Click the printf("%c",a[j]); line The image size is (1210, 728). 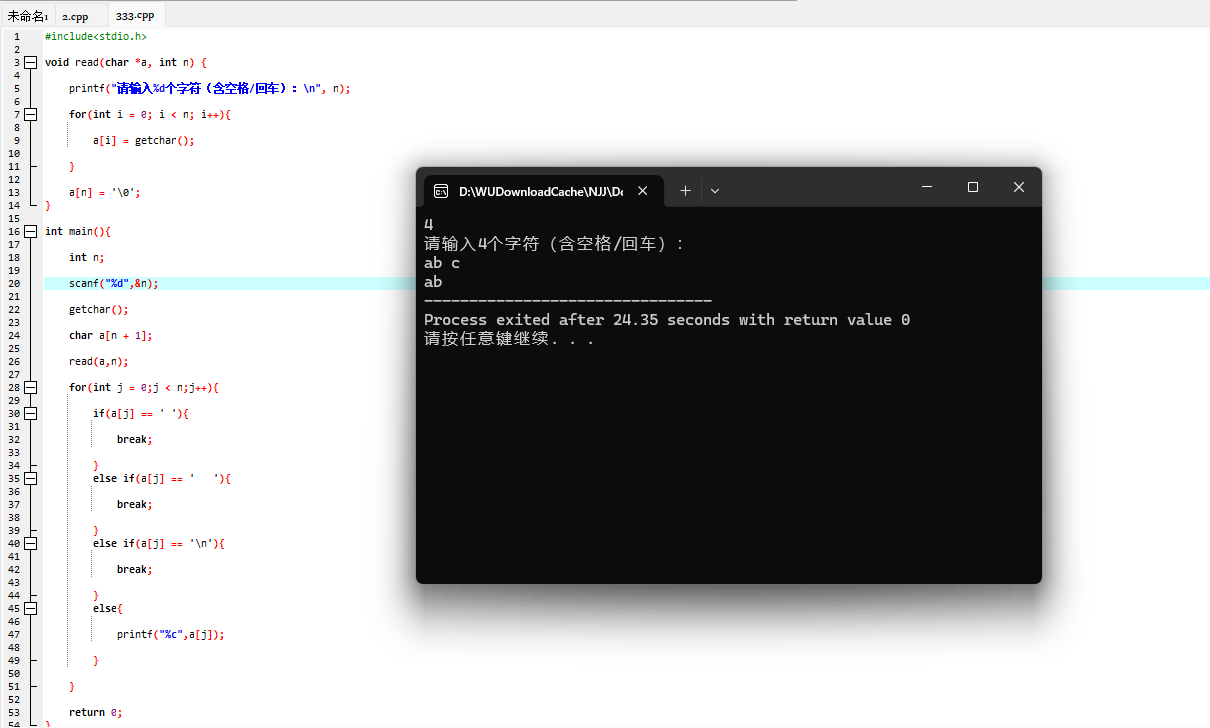coord(171,634)
